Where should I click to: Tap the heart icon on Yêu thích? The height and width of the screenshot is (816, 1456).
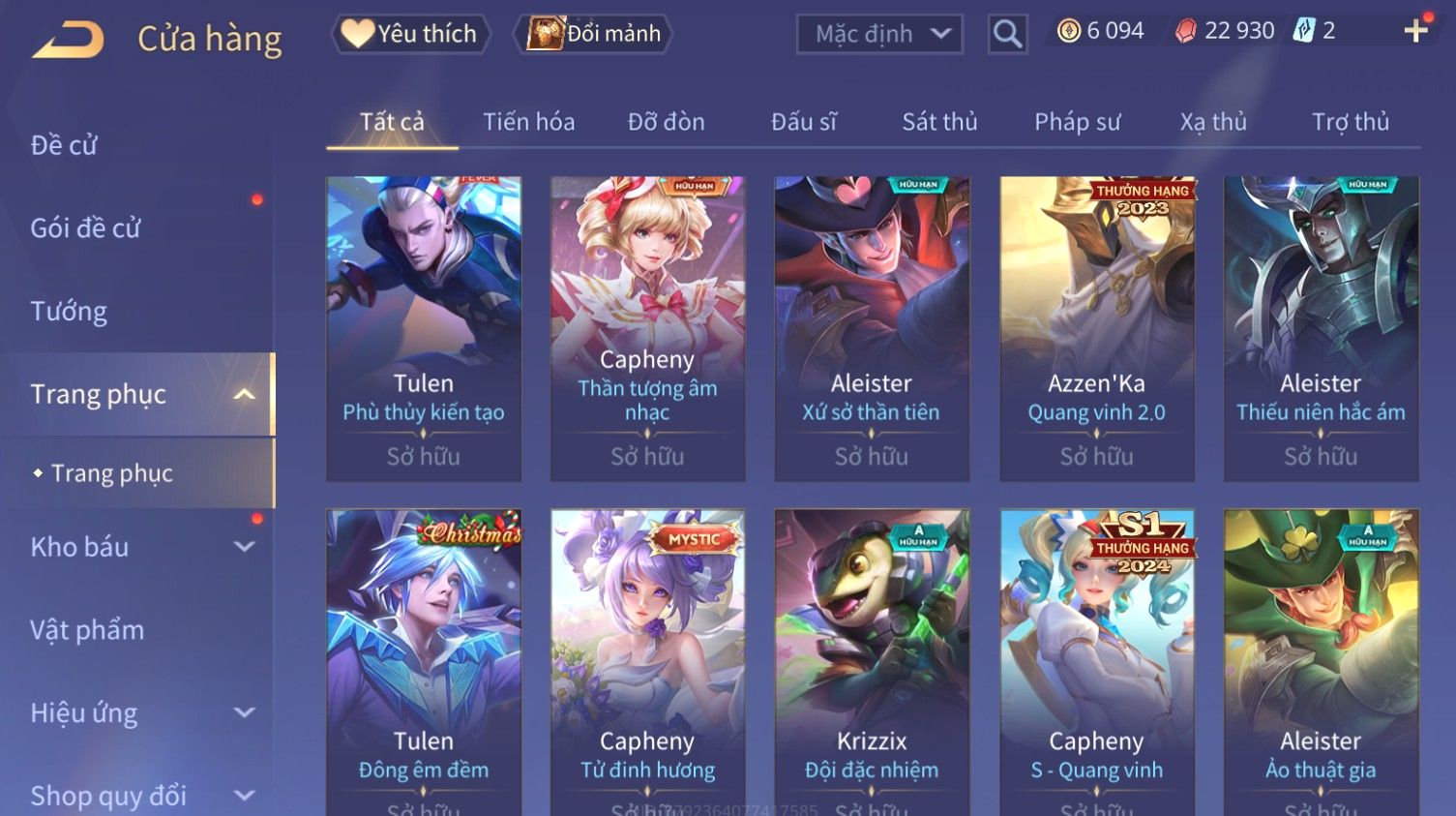(357, 34)
